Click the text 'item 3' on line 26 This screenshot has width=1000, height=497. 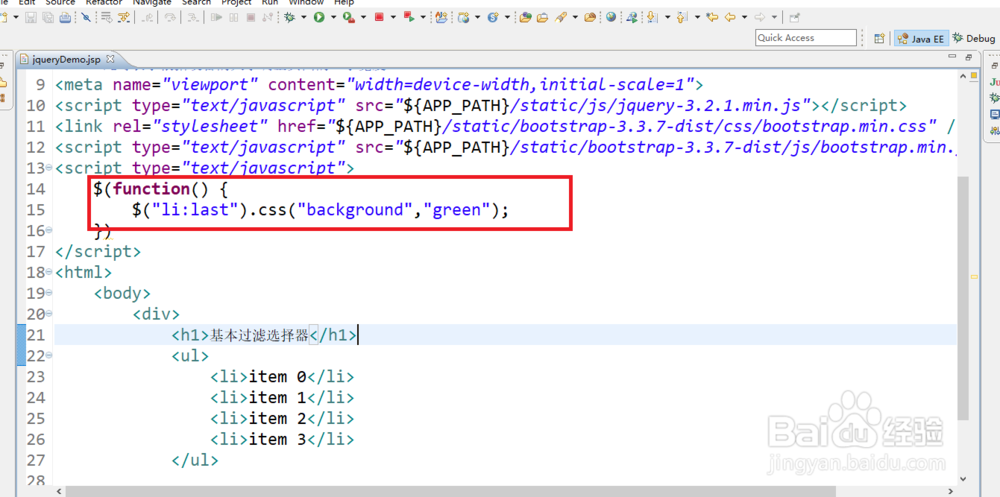pos(278,440)
